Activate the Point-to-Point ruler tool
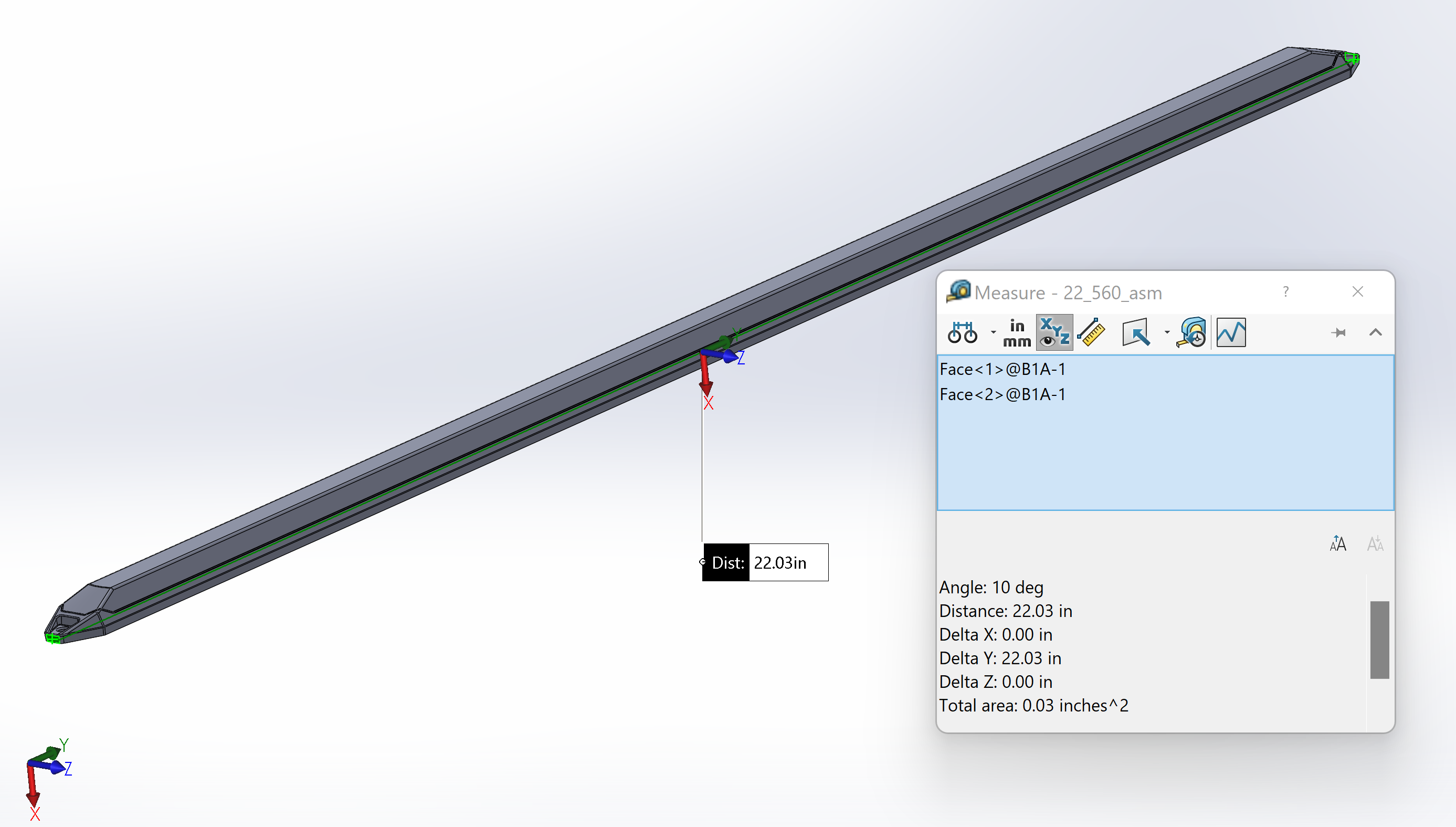Image resolution: width=1456 pixels, height=827 pixels. pyautogui.click(x=1092, y=332)
